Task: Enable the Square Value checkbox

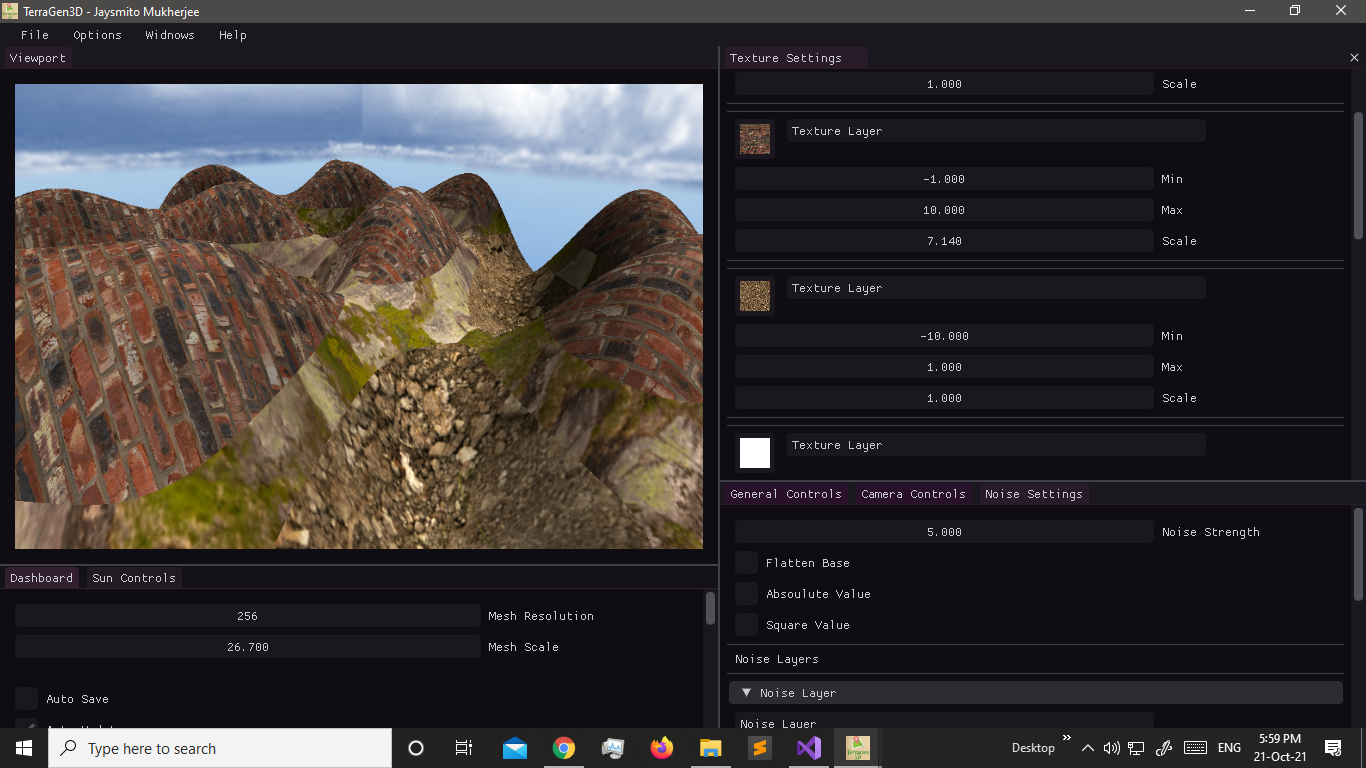Action: coord(746,625)
